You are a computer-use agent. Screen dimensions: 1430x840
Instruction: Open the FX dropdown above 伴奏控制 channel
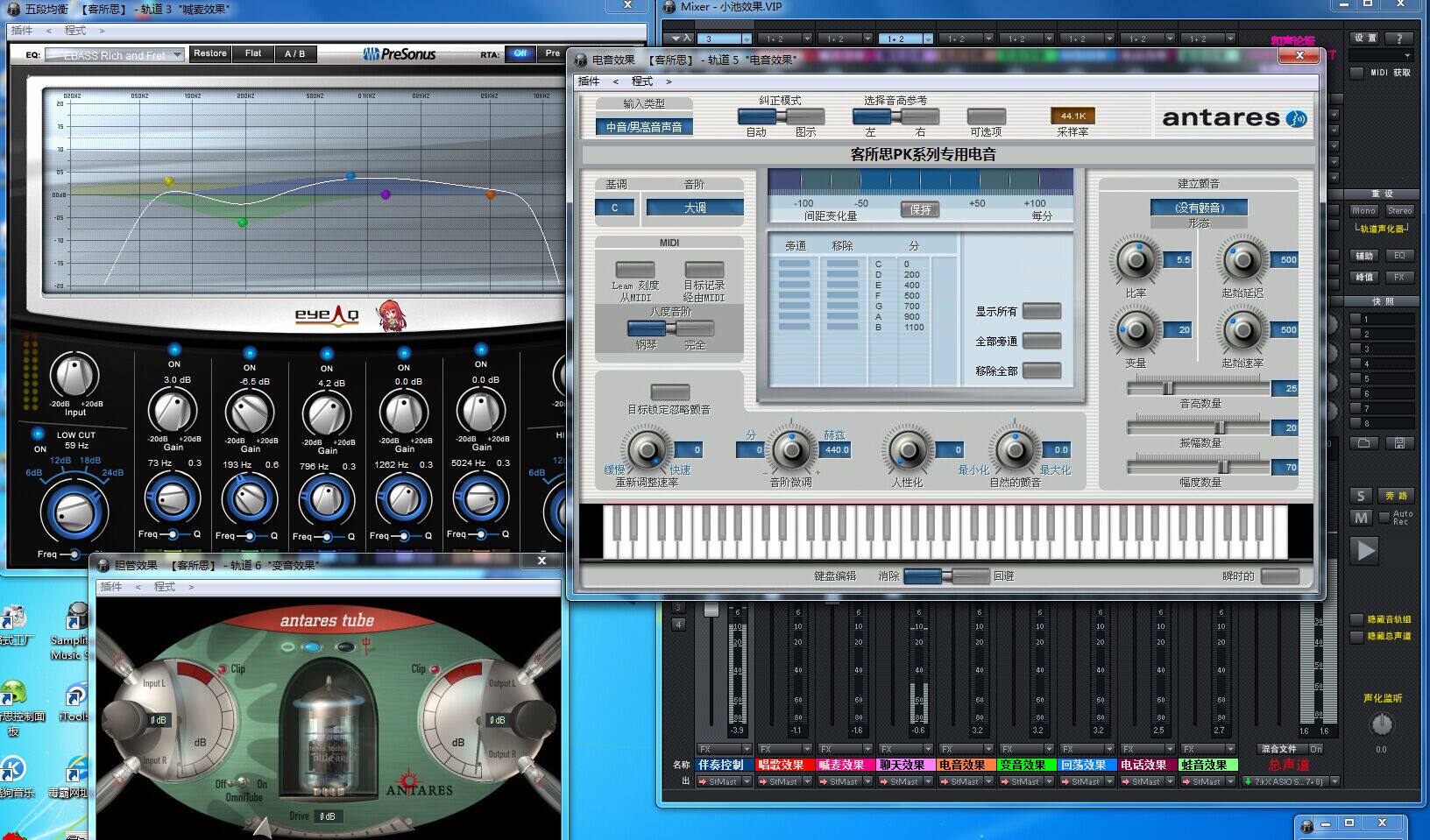pyautogui.click(x=724, y=749)
